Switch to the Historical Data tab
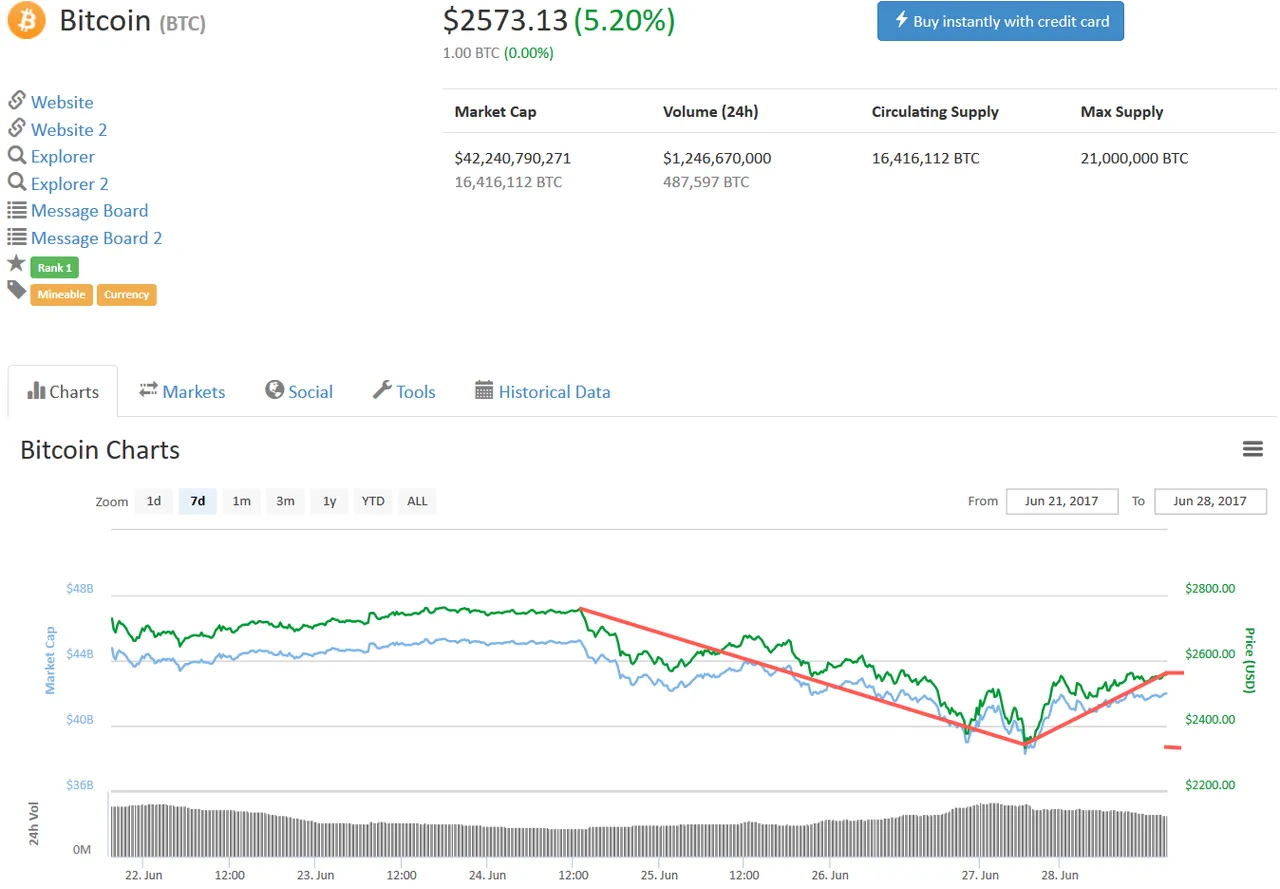The height and width of the screenshot is (889, 1280). click(x=542, y=391)
